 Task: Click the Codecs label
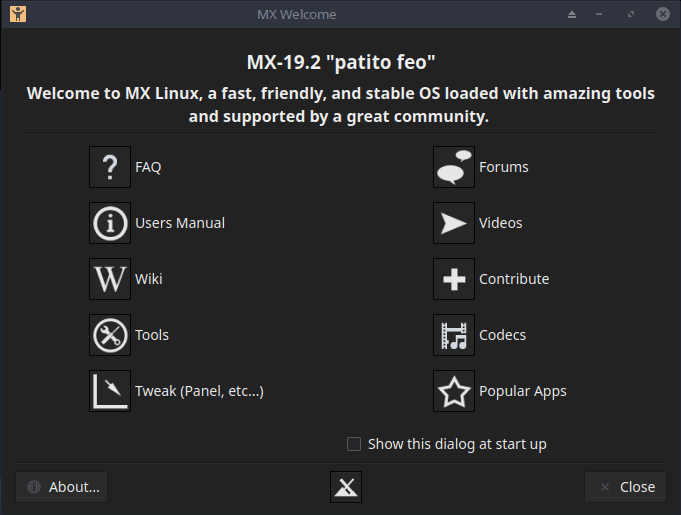point(502,335)
